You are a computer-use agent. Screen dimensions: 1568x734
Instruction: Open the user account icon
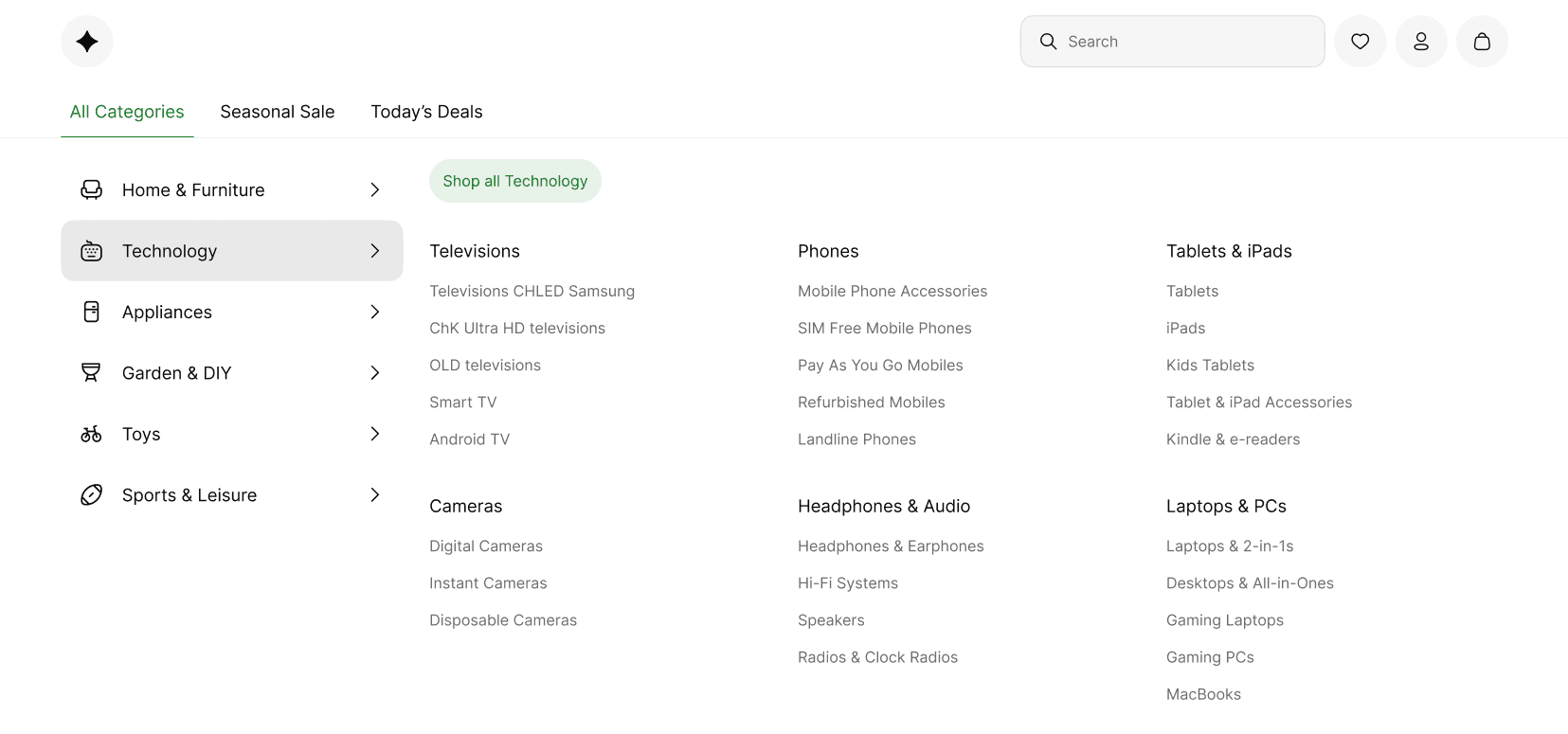point(1421,42)
